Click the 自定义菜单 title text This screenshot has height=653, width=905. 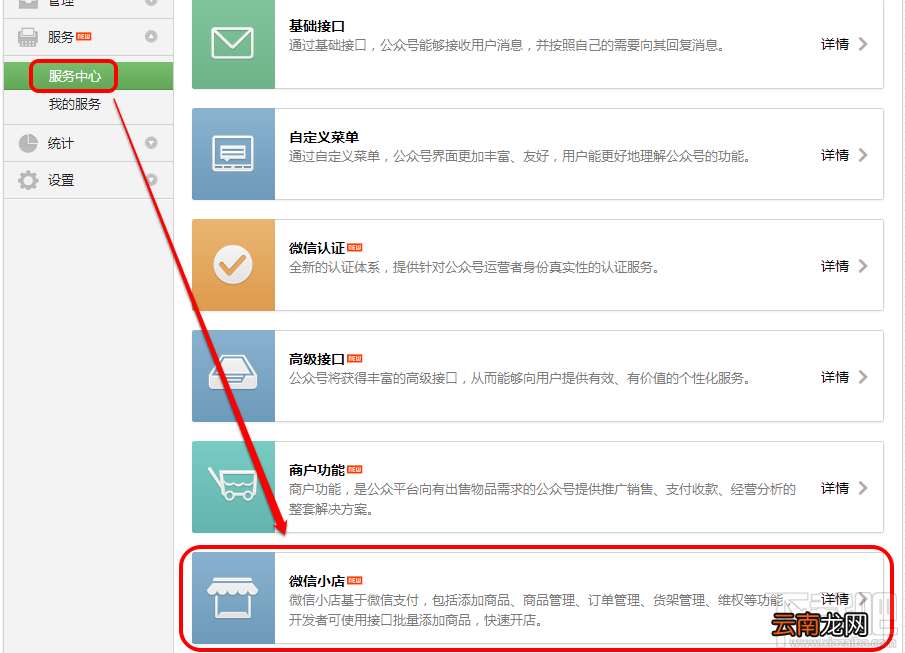(324, 137)
